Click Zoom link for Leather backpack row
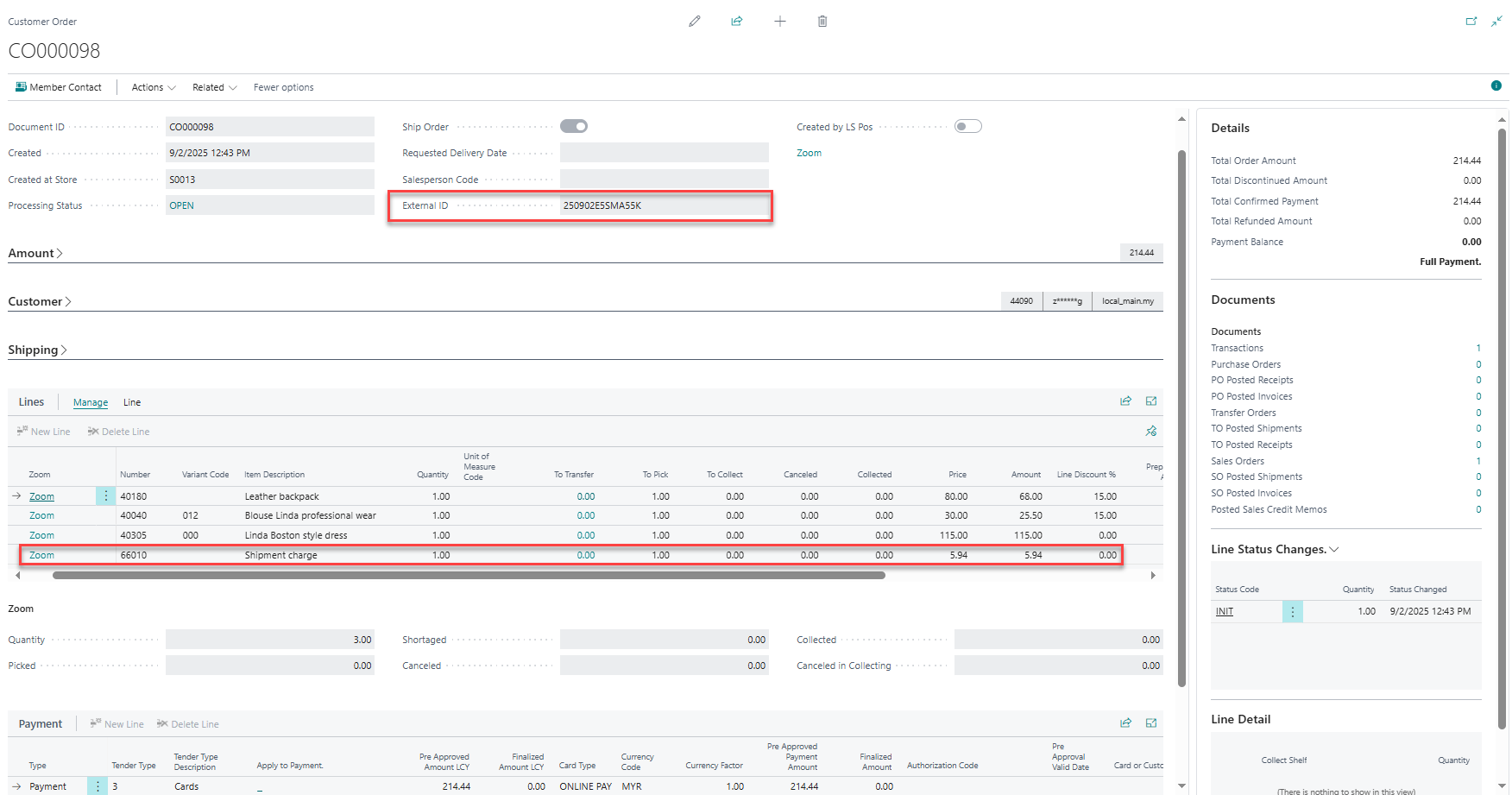The width and height of the screenshot is (1512, 795). point(41,496)
